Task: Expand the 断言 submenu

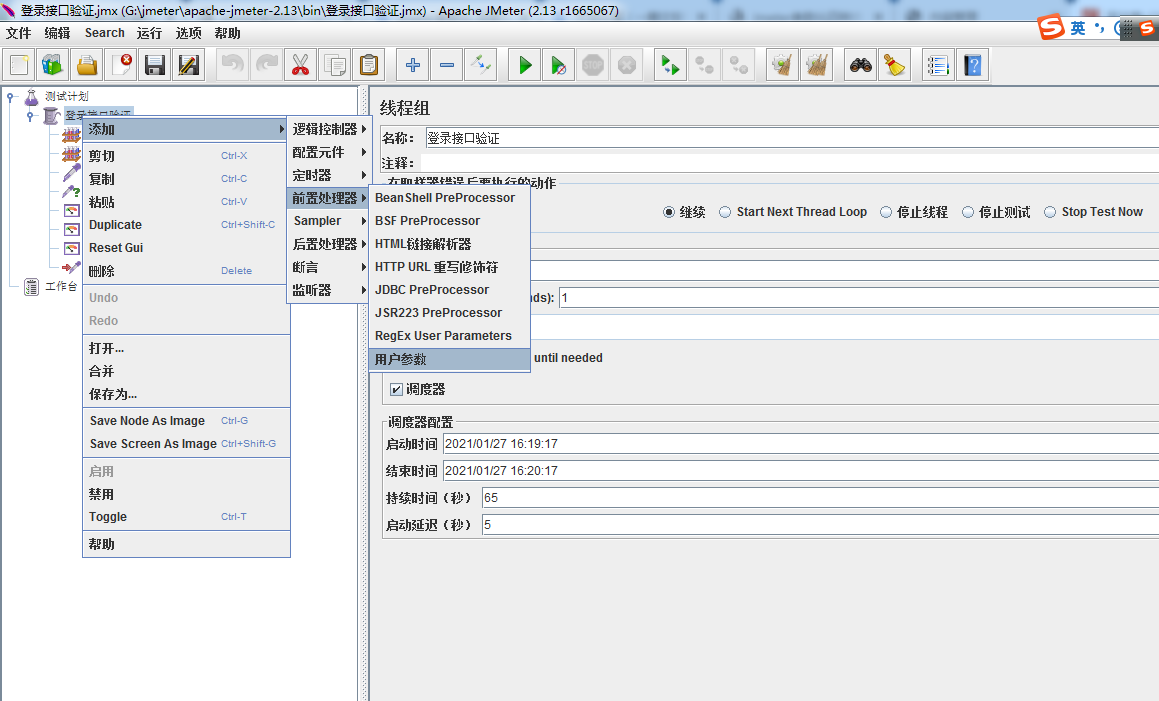Action: point(329,267)
